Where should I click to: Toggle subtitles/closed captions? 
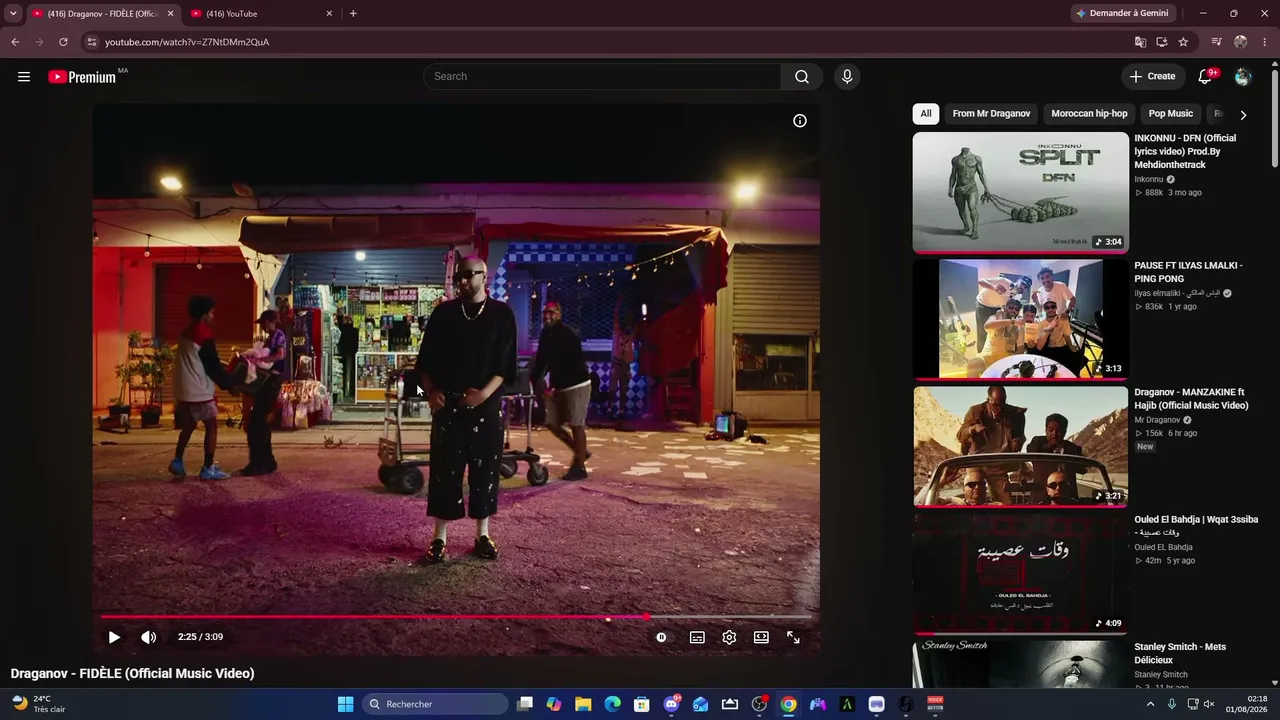697,637
